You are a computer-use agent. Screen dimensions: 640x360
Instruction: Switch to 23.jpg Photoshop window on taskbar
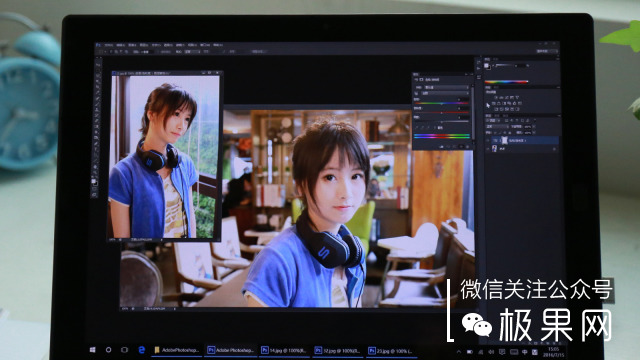click(x=391, y=350)
